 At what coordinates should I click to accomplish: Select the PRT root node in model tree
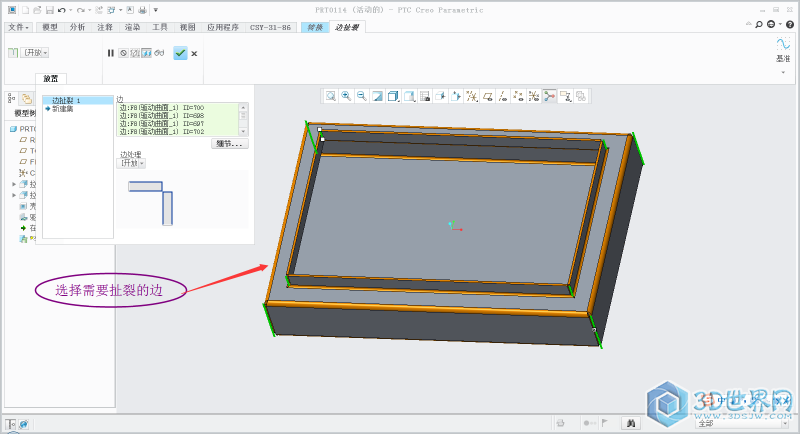pyautogui.click(x=23, y=129)
